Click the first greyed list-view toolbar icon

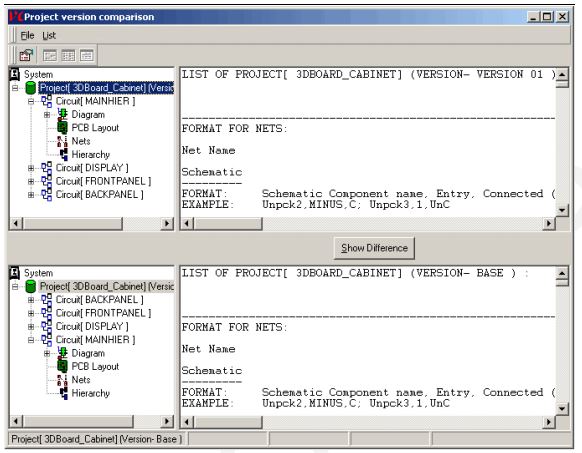pos(50,56)
